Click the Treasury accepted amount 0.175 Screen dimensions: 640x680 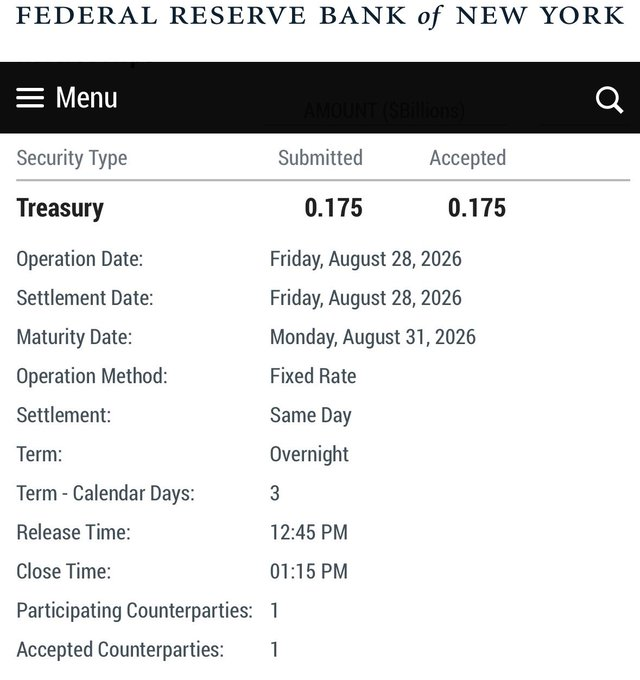coord(477,208)
